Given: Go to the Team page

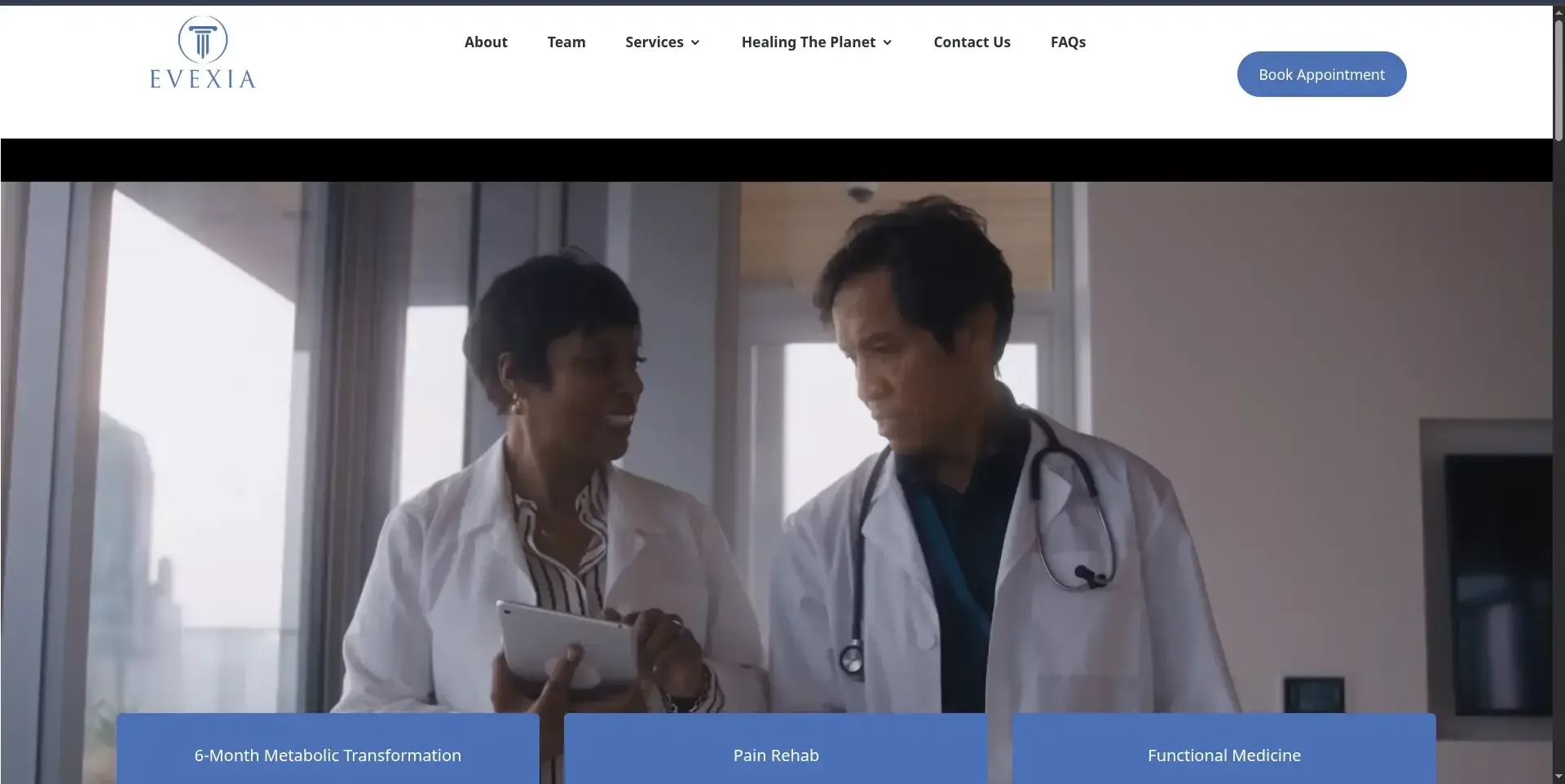Looking at the screenshot, I should click(566, 42).
